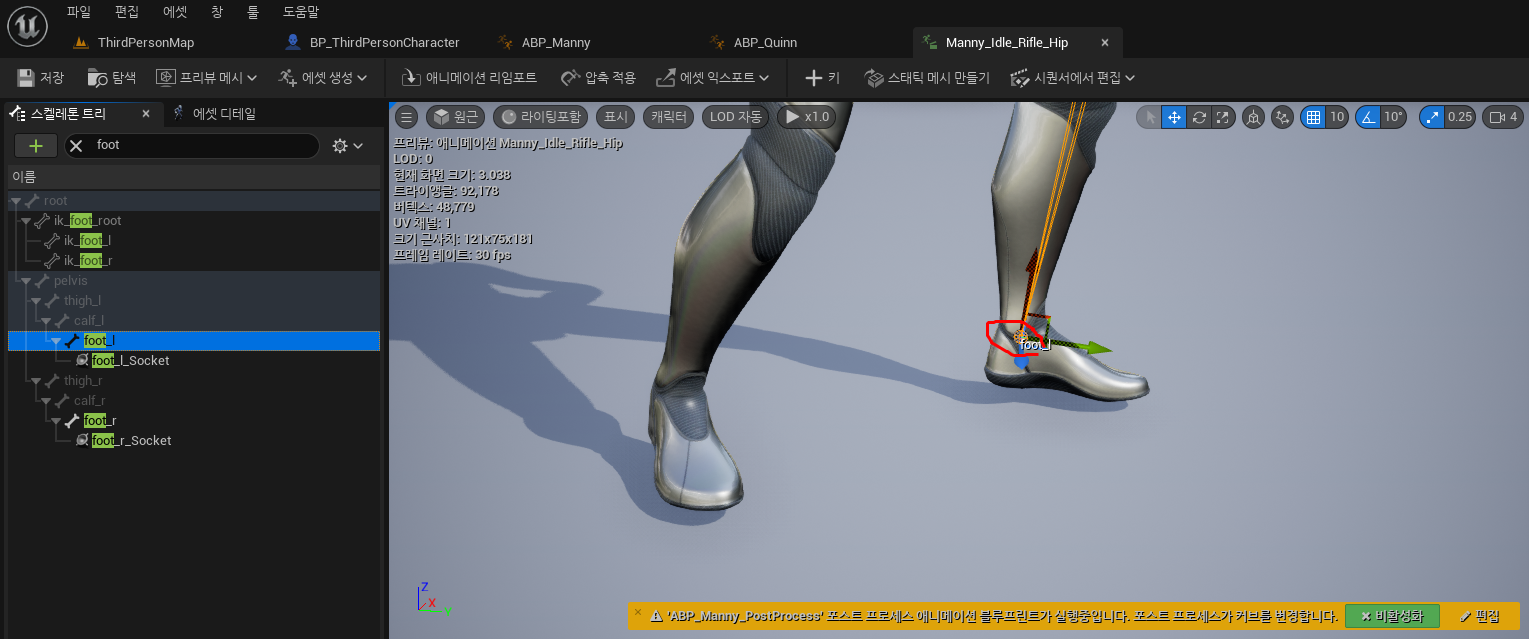The height and width of the screenshot is (639, 1529).
Task: Activate the translate move tool
Action: coord(1174,117)
